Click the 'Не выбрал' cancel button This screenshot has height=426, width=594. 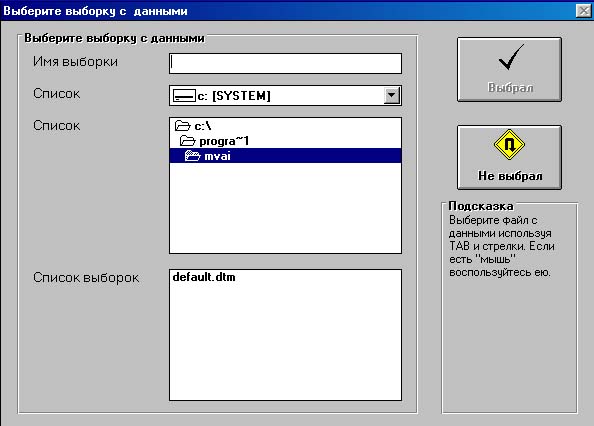coord(510,158)
